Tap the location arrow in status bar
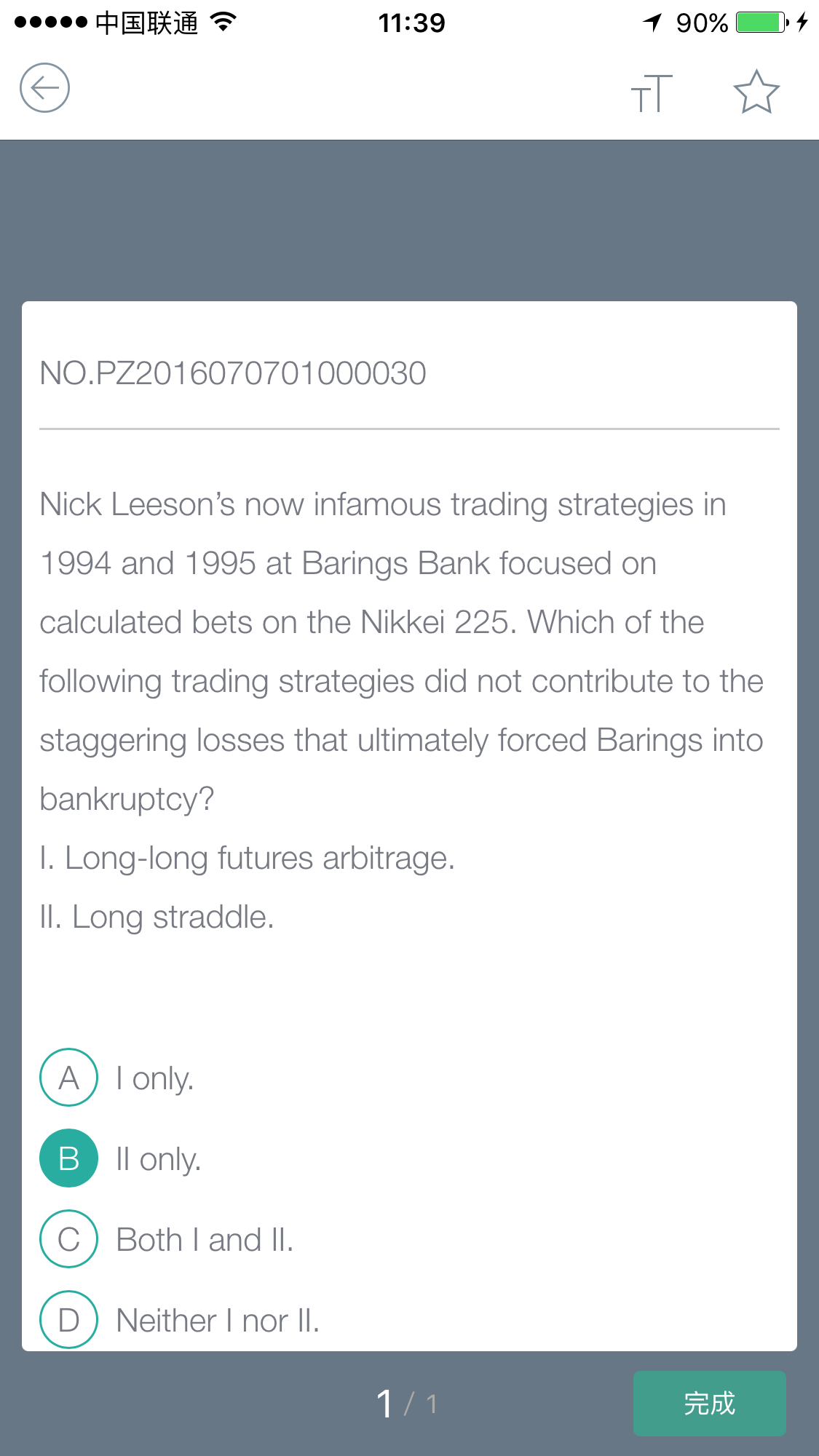 pyautogui.click(x=652, y=23)
